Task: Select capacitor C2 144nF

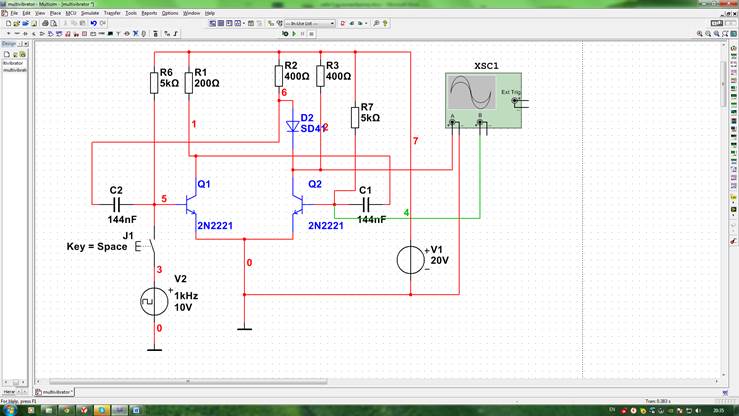Action: (x=116, y=204)
